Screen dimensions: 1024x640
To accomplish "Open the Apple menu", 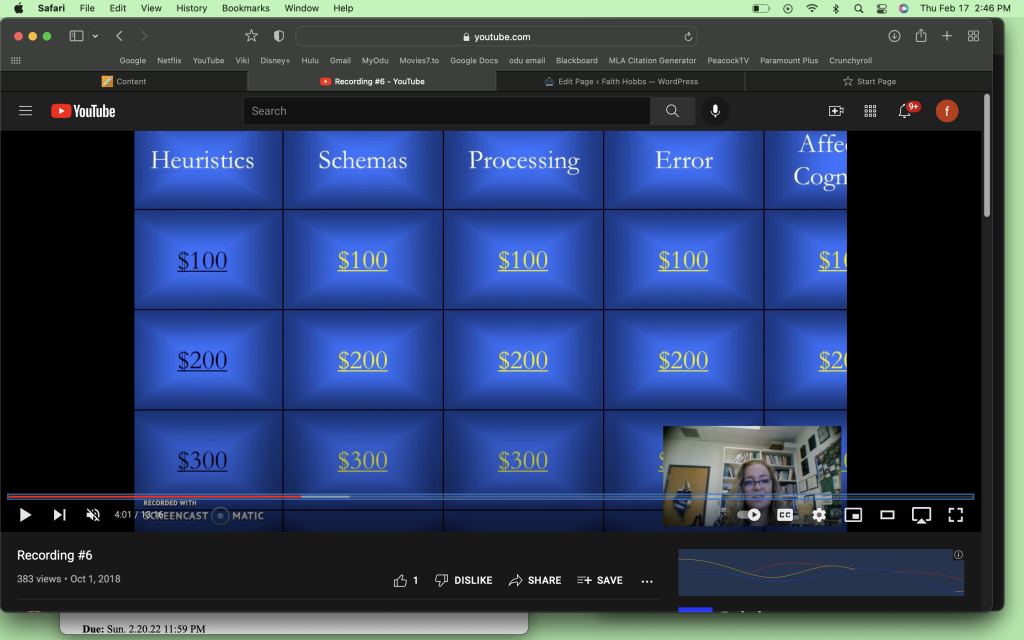I will [x=19, y=8].
